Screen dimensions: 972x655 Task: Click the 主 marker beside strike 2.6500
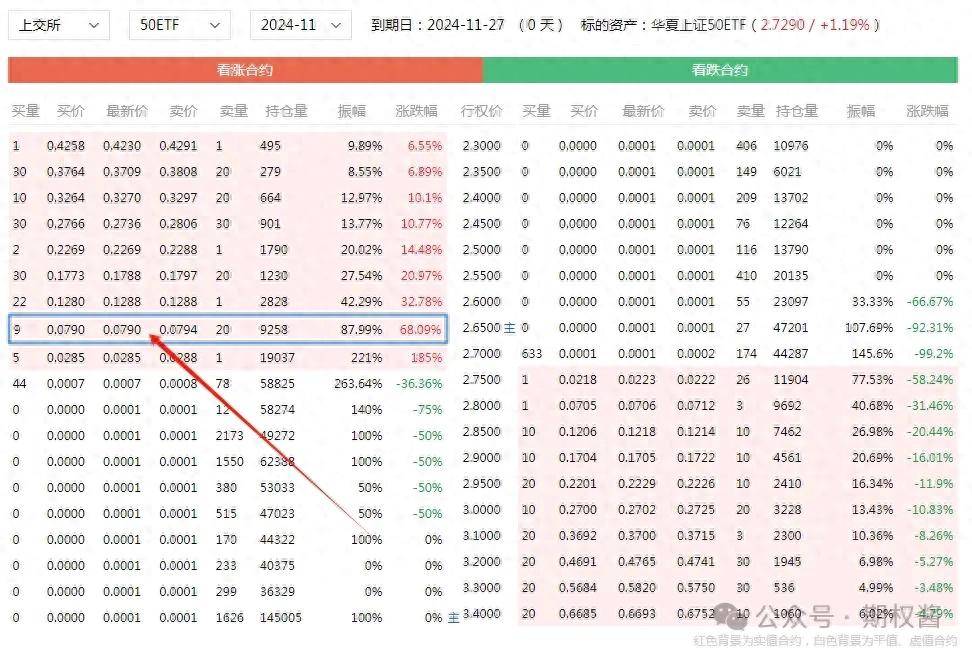click(510, 328)
